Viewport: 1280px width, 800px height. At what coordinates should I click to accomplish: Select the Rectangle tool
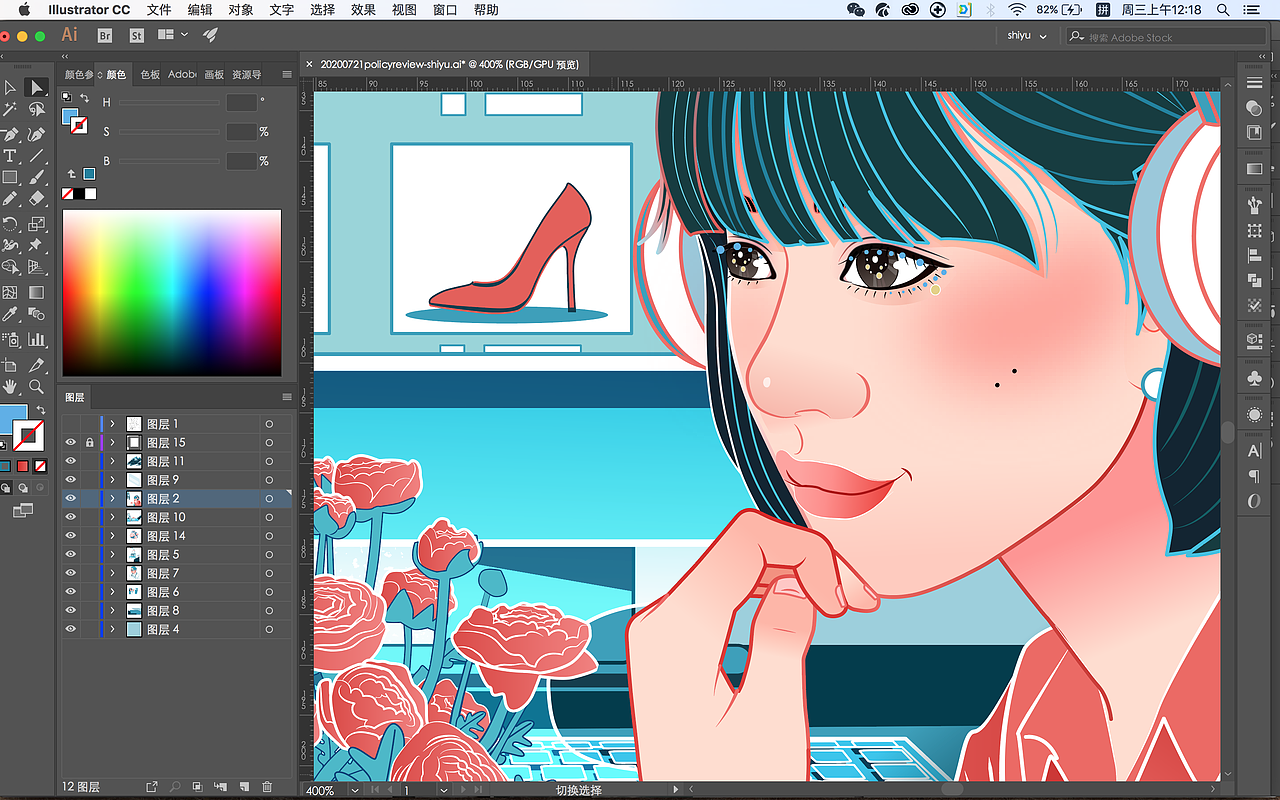[x=10, y=178]
